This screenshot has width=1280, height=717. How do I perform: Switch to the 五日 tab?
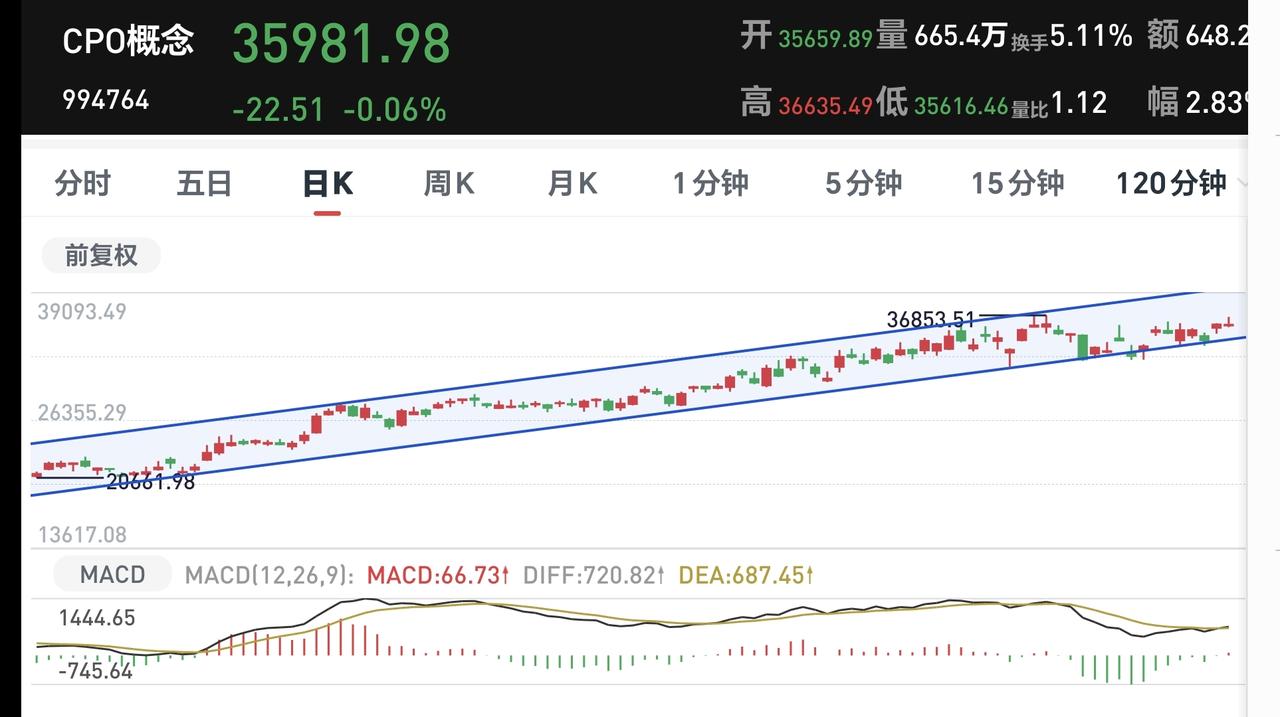pos(205,184)
